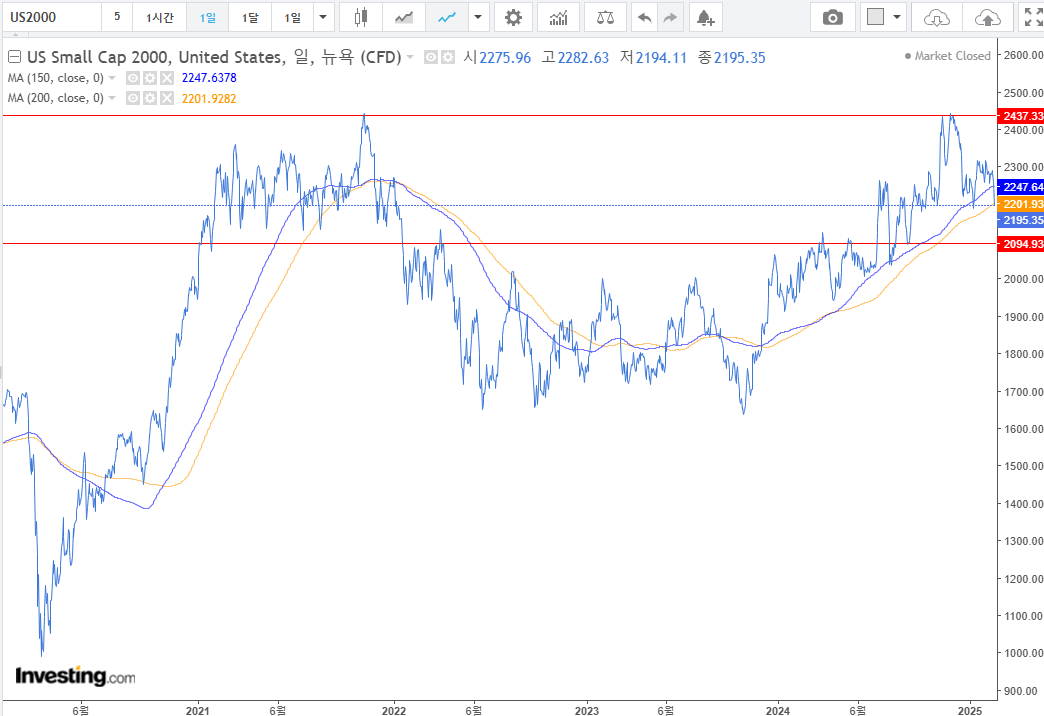This screenshot has width=1044, height=716.
Task: Click the high value 2282.63
Action: tap(583, 58)
